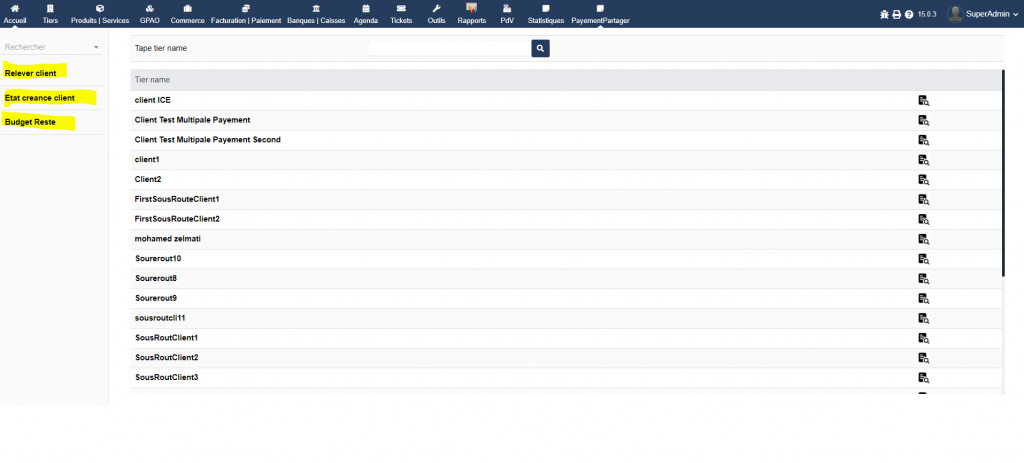Screen dimensions: 1024x463
Task: View details icon for SousRoutClient2
Action: pyautogui.click(x=923, y=358)
